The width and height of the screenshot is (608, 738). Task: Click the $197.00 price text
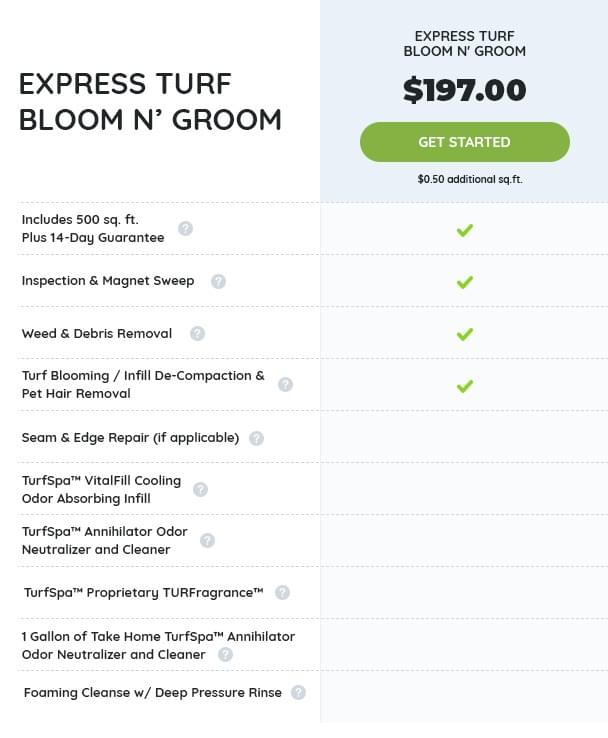(464, 91)
